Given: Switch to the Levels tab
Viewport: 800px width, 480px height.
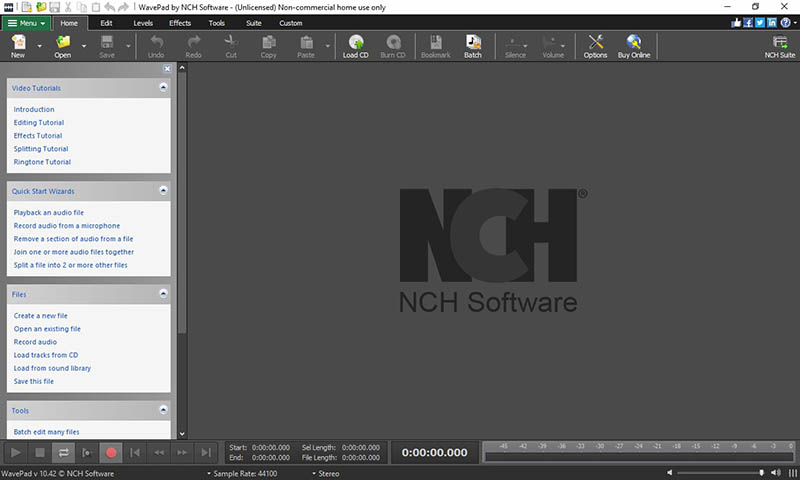Looking at the screenshot, I should (x=143, y=22).
